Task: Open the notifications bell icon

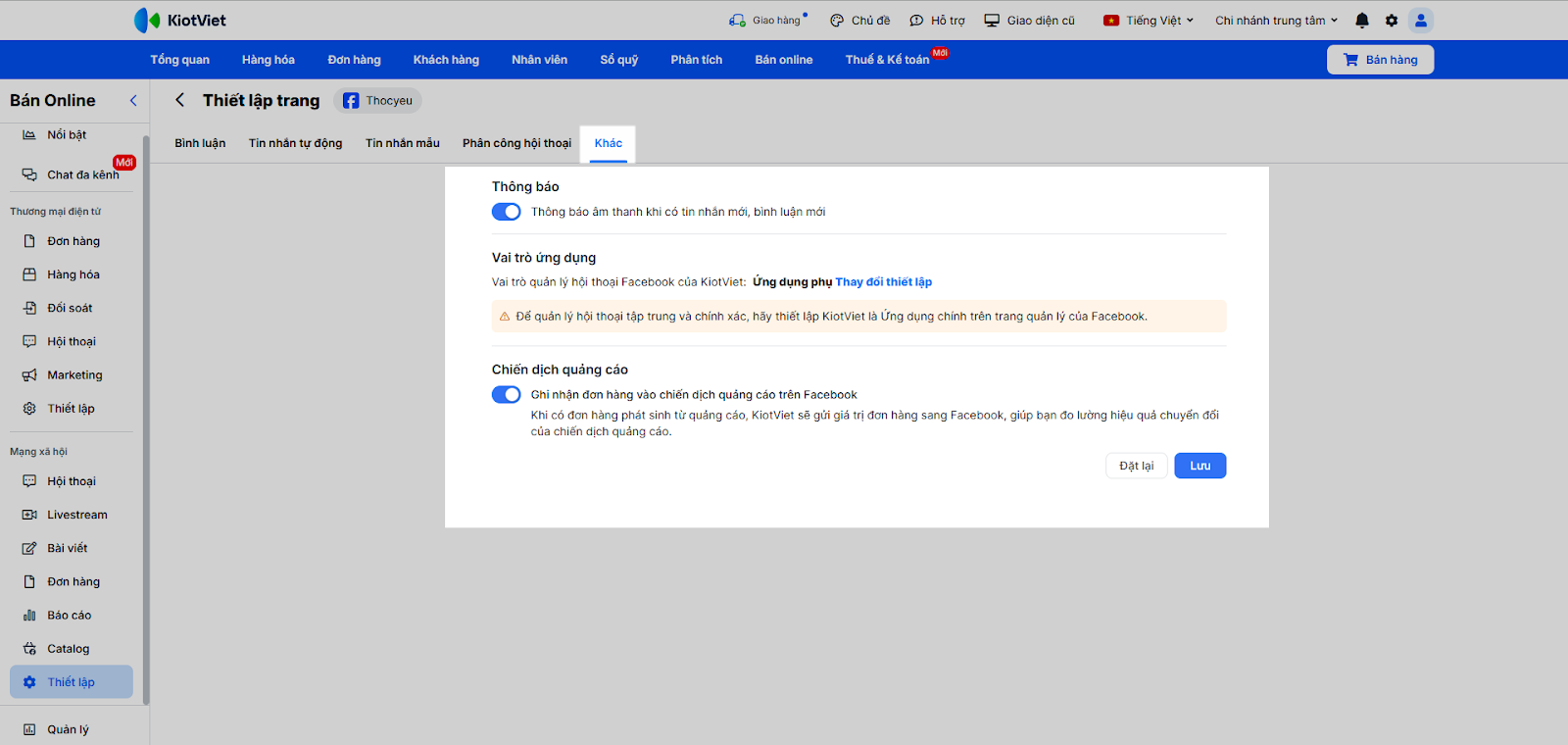Action: click(x=1361, y=21)
